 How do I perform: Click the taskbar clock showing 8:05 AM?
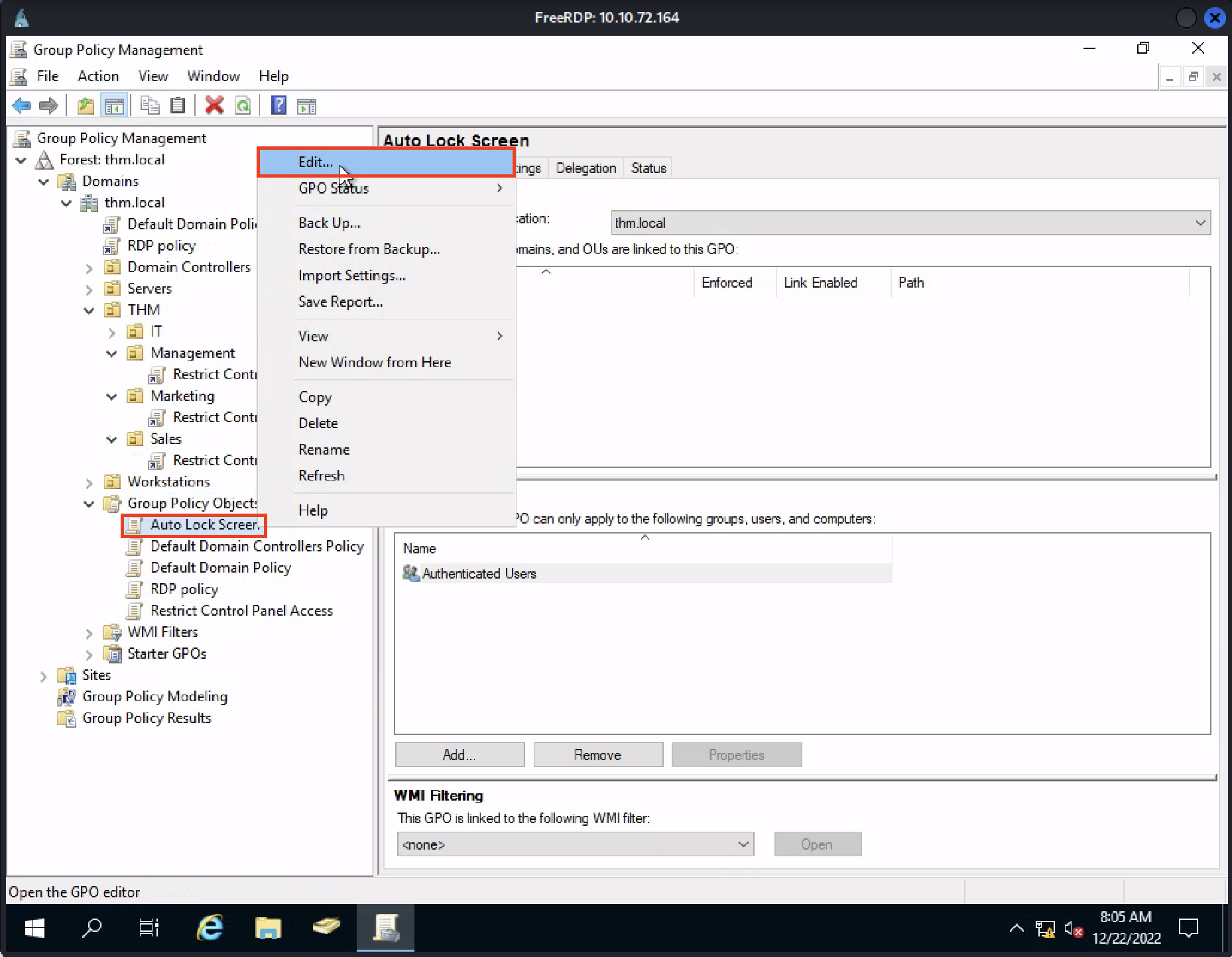[x=1127, y=928]
